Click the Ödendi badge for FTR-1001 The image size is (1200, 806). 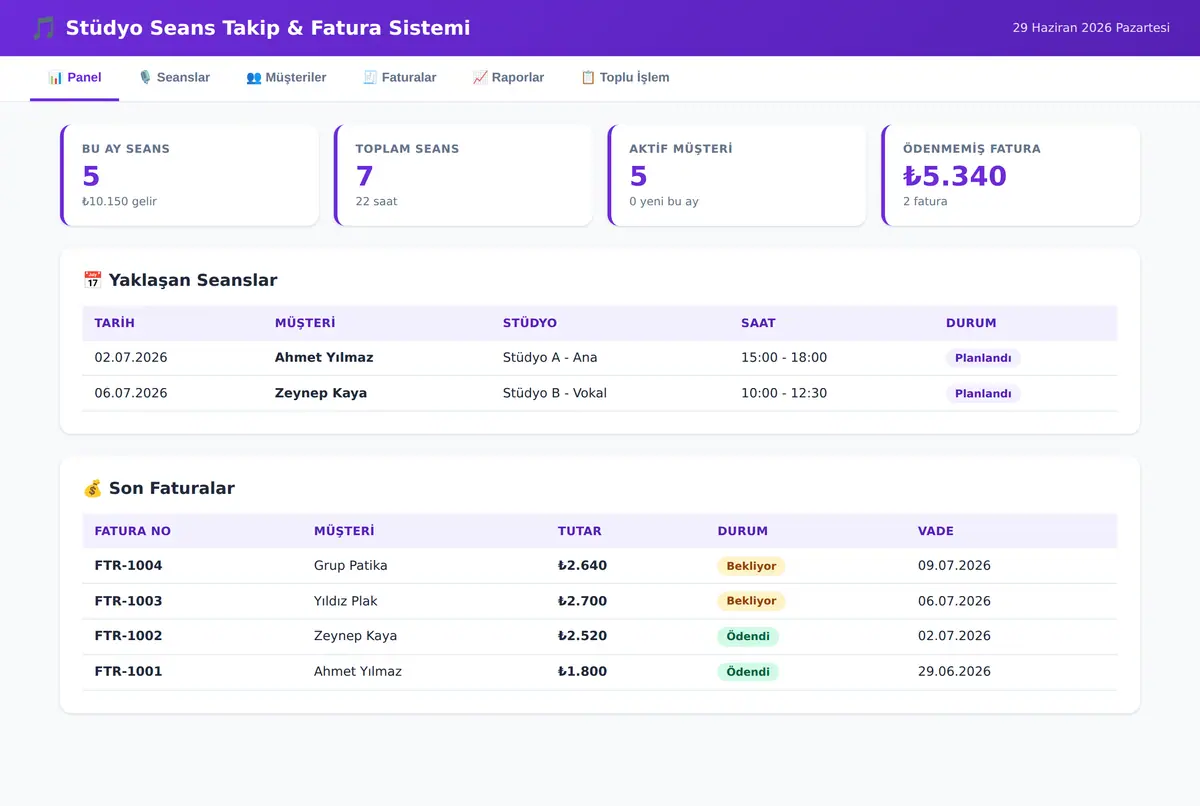(x=748, y=672)
